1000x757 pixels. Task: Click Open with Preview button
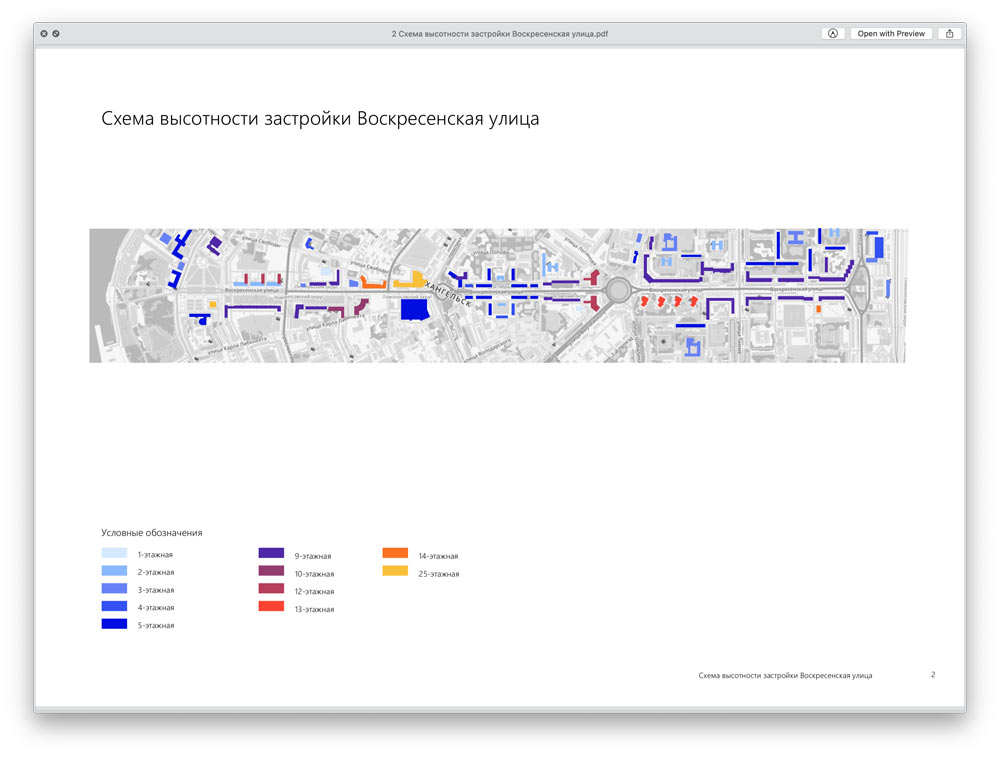click(891, 33)
